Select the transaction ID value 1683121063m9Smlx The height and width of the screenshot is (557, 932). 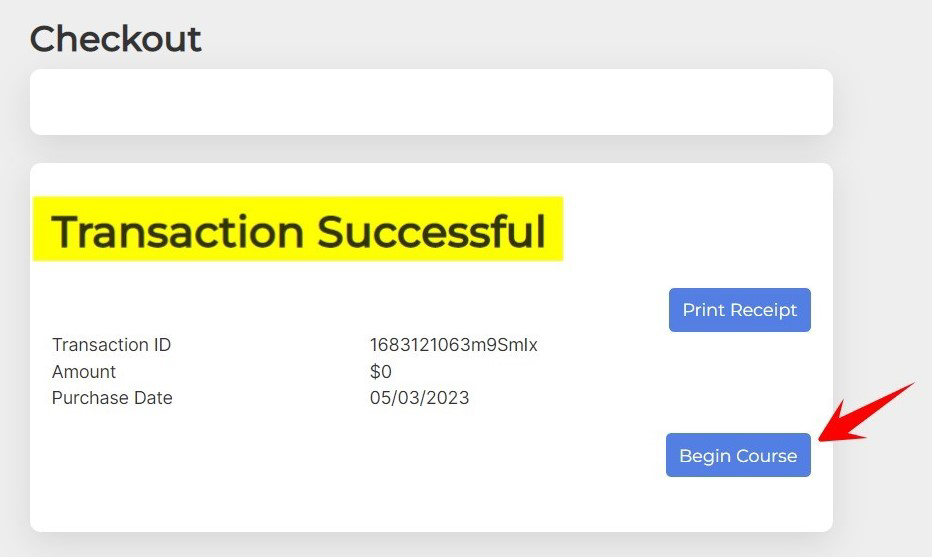(453, 345)
